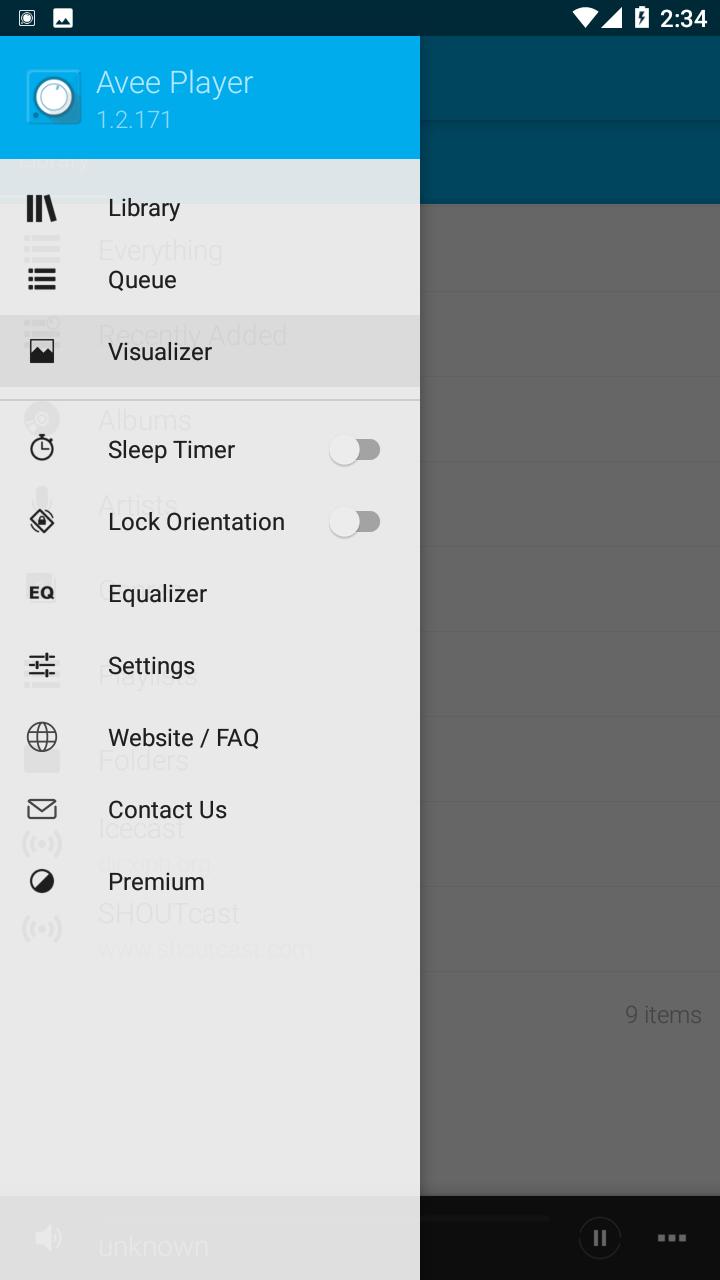Open Website / FAQ link
The height and width of the screenshot is (1280, 720).
(183, 738)
